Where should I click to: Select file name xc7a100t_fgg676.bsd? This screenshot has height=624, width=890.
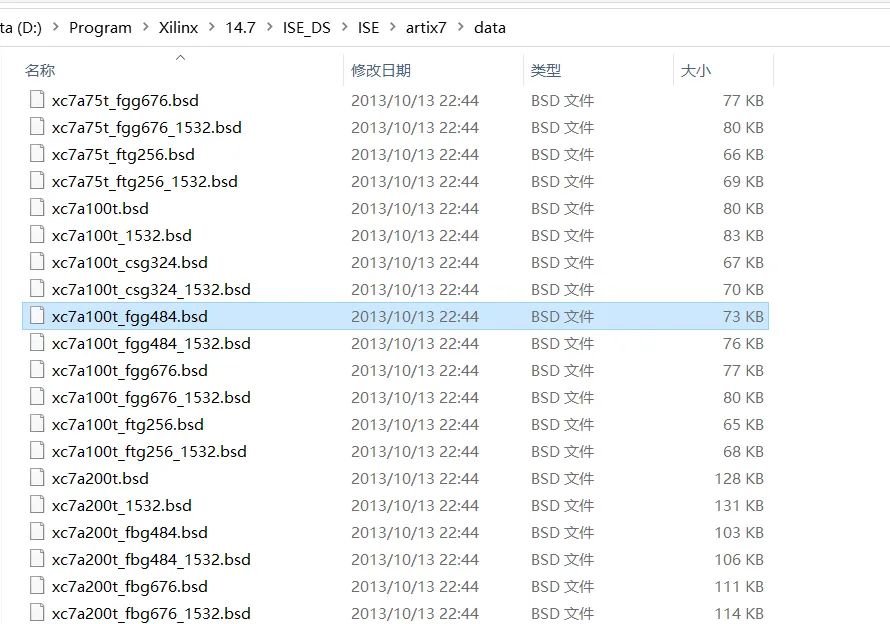129,370
